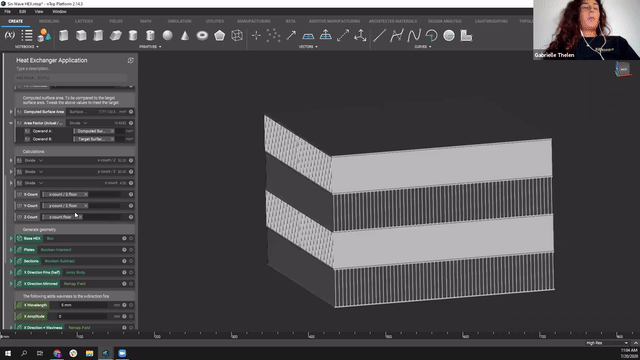
Task: Open the Primitives group dropdown label
Action: (150, 47)
